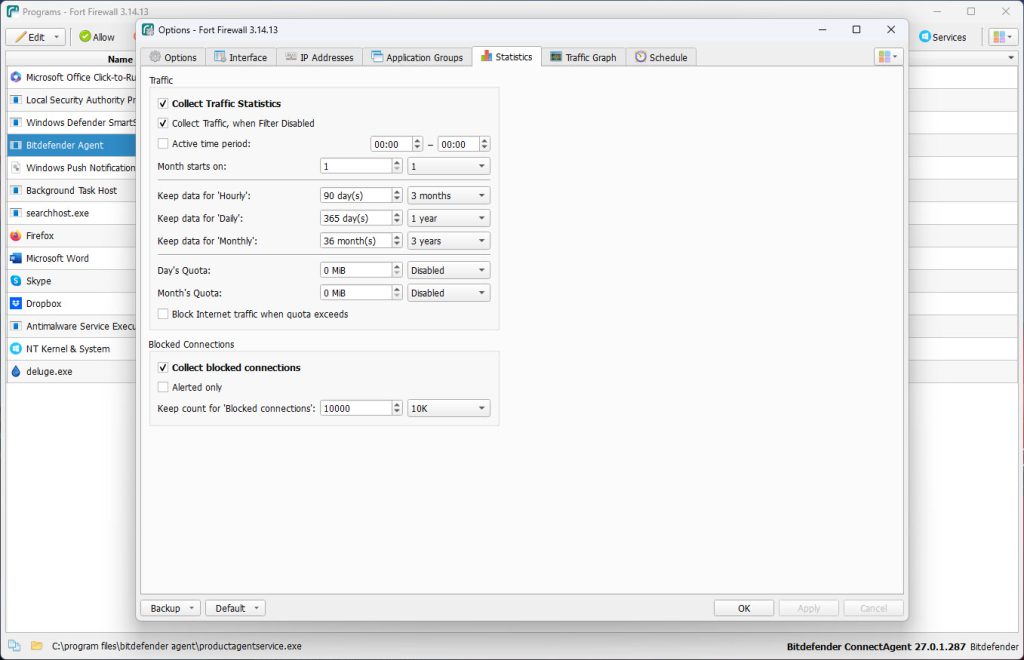Open the Options dialog corner menu icon

tap(888, 57)
